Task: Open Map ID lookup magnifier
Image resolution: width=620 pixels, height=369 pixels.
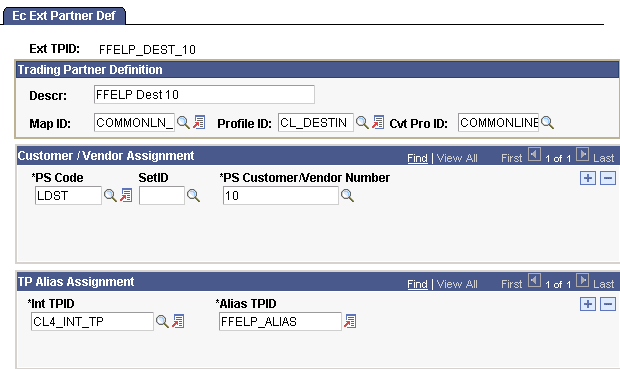Action: (183, 122)
